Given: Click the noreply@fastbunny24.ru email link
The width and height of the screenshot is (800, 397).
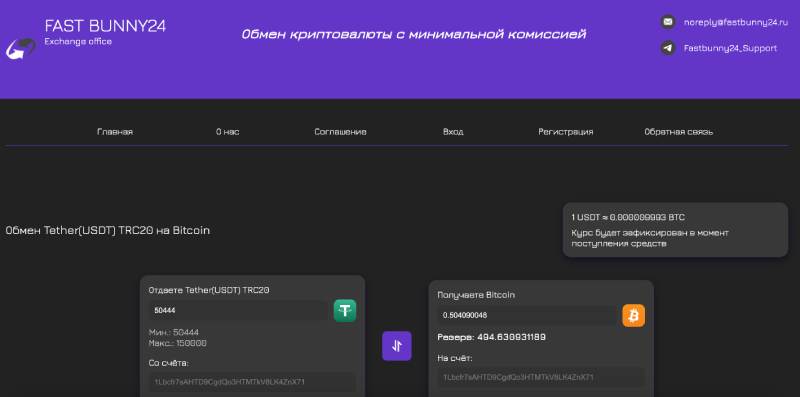Looking at the screenshot, I should pyautogui.click(x=736, y=22).
